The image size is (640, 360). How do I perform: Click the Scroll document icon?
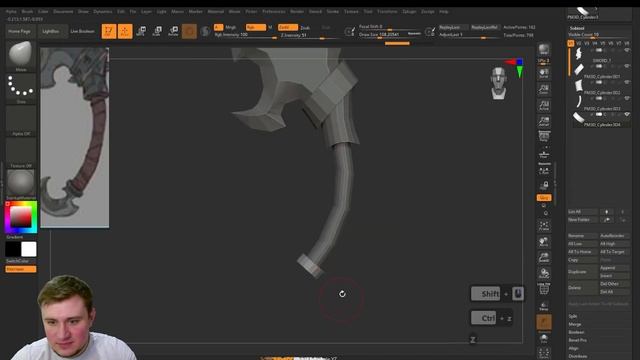pos(544,73)
